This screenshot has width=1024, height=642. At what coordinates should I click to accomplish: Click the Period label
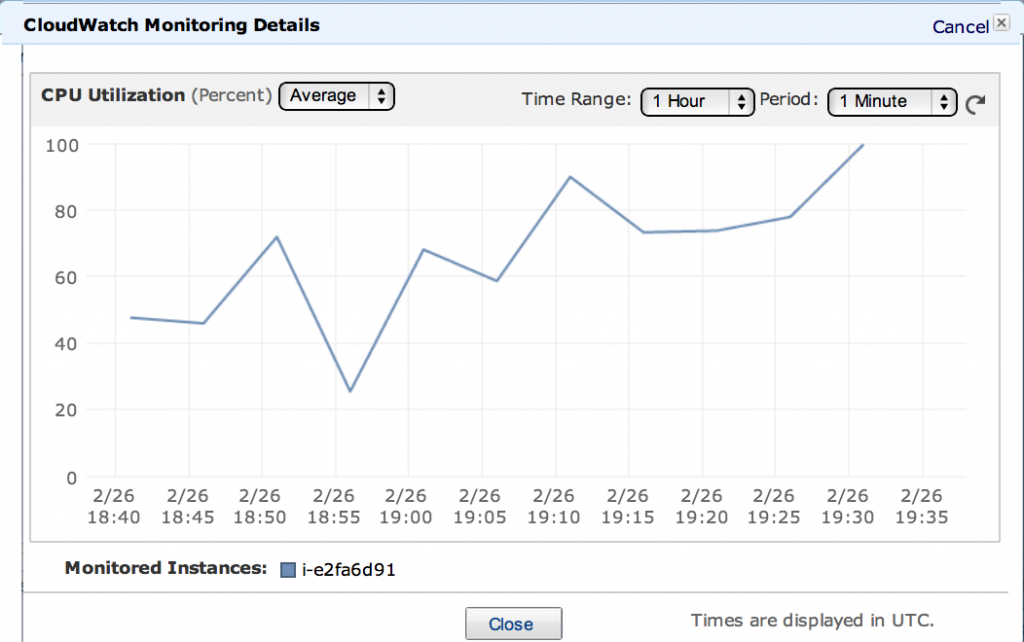(788, 99)
